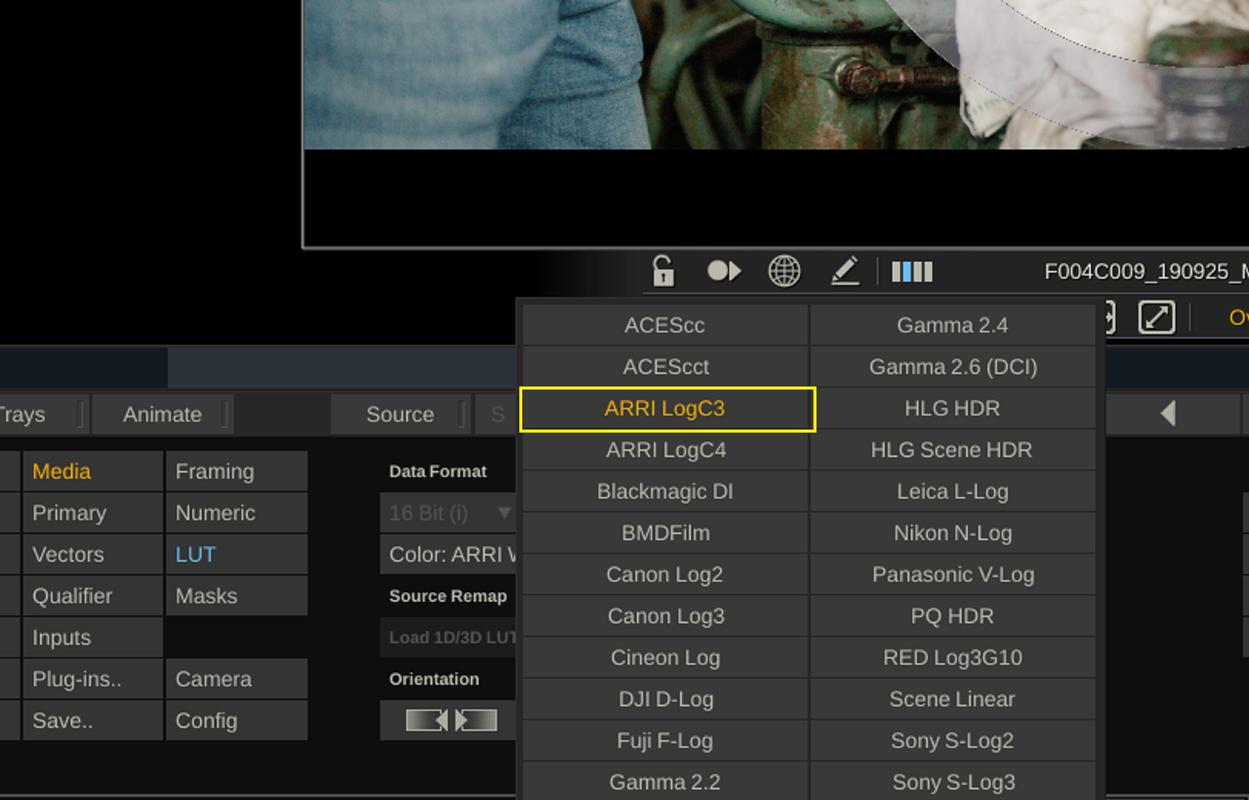
Task: Open the Qualifier panel
Action: click(x=92, y=596)
